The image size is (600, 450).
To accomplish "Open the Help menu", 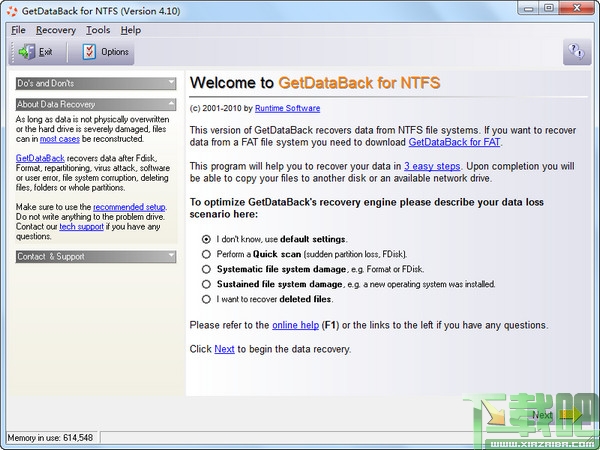I will (131, 30).
